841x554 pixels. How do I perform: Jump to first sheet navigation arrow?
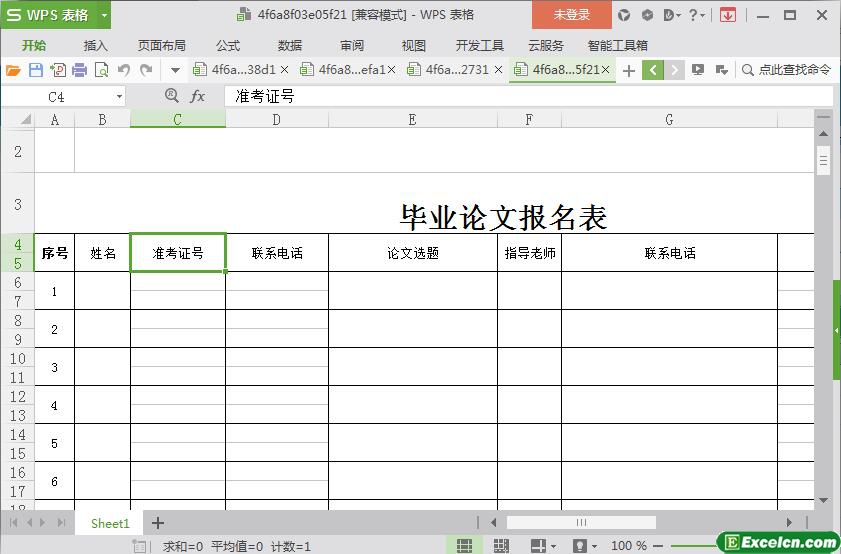(x=13, y=522)
